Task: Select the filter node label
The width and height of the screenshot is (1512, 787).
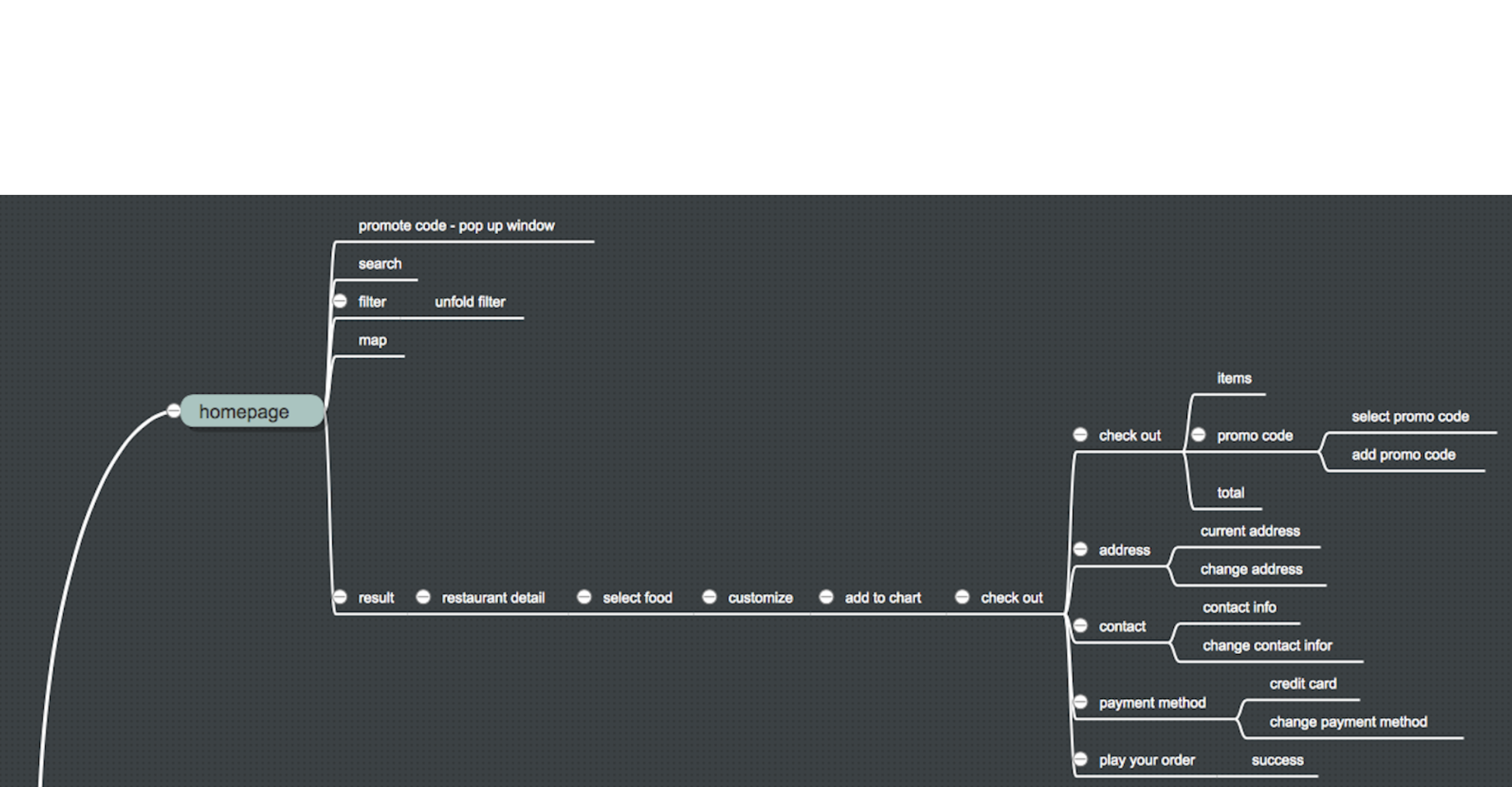Action: point(372,302)
